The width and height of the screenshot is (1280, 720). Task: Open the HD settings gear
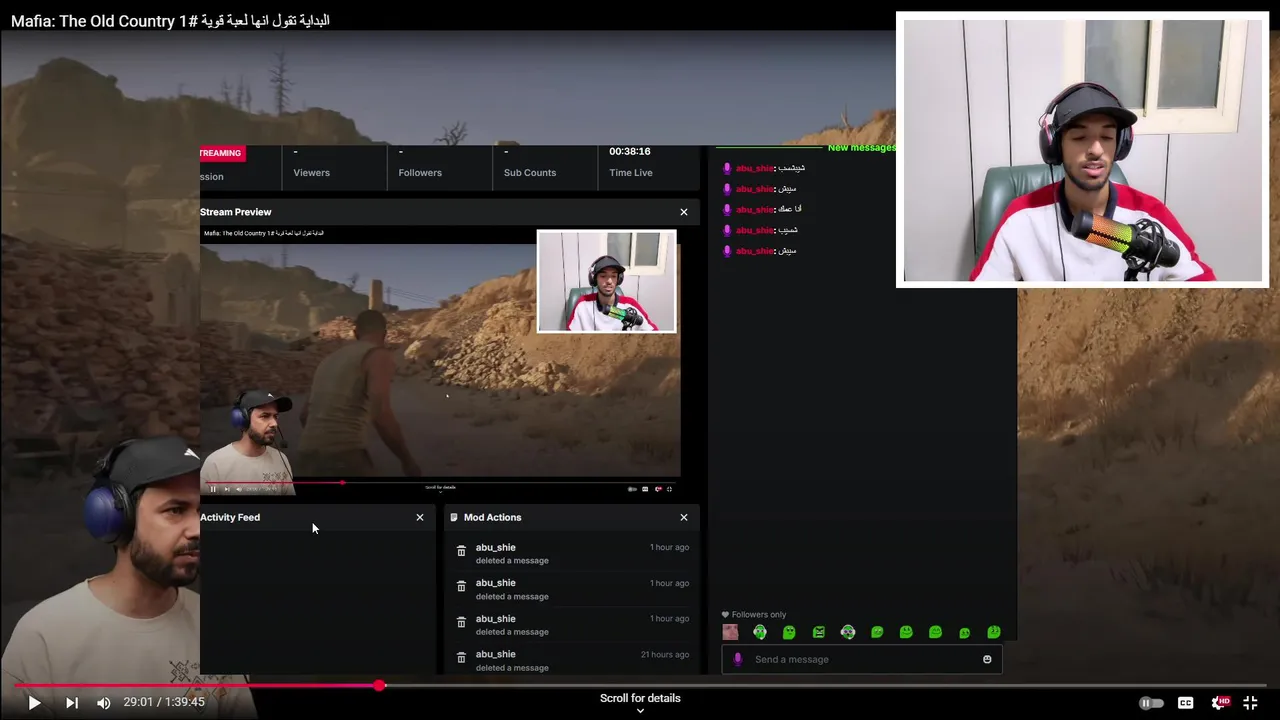coord(1220,703)
